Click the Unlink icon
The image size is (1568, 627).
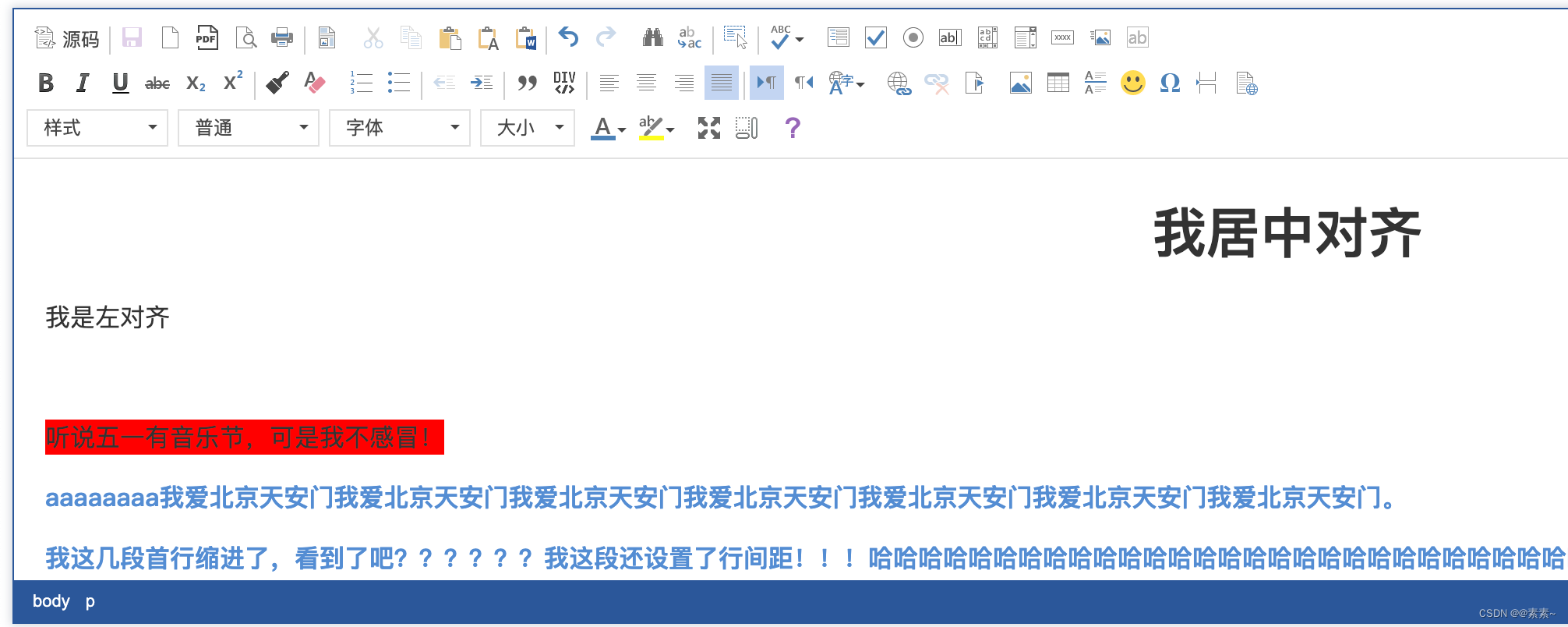coord(936,83)
